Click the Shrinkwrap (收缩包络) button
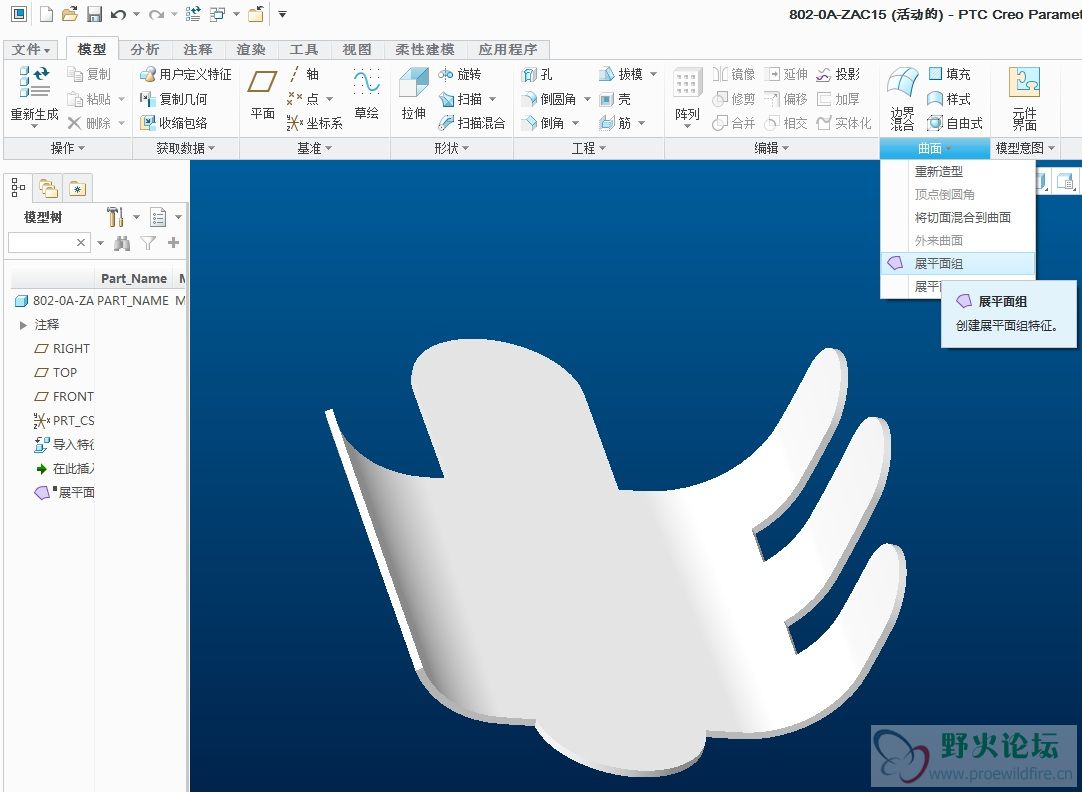This screenshot has height=792, width=1082. tap(174, 123)
